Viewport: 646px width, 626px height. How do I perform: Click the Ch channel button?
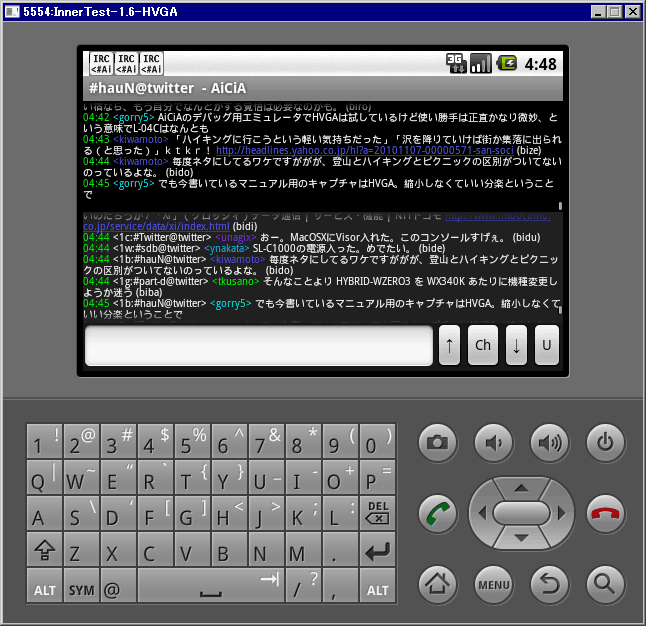[x=483, y=345]
